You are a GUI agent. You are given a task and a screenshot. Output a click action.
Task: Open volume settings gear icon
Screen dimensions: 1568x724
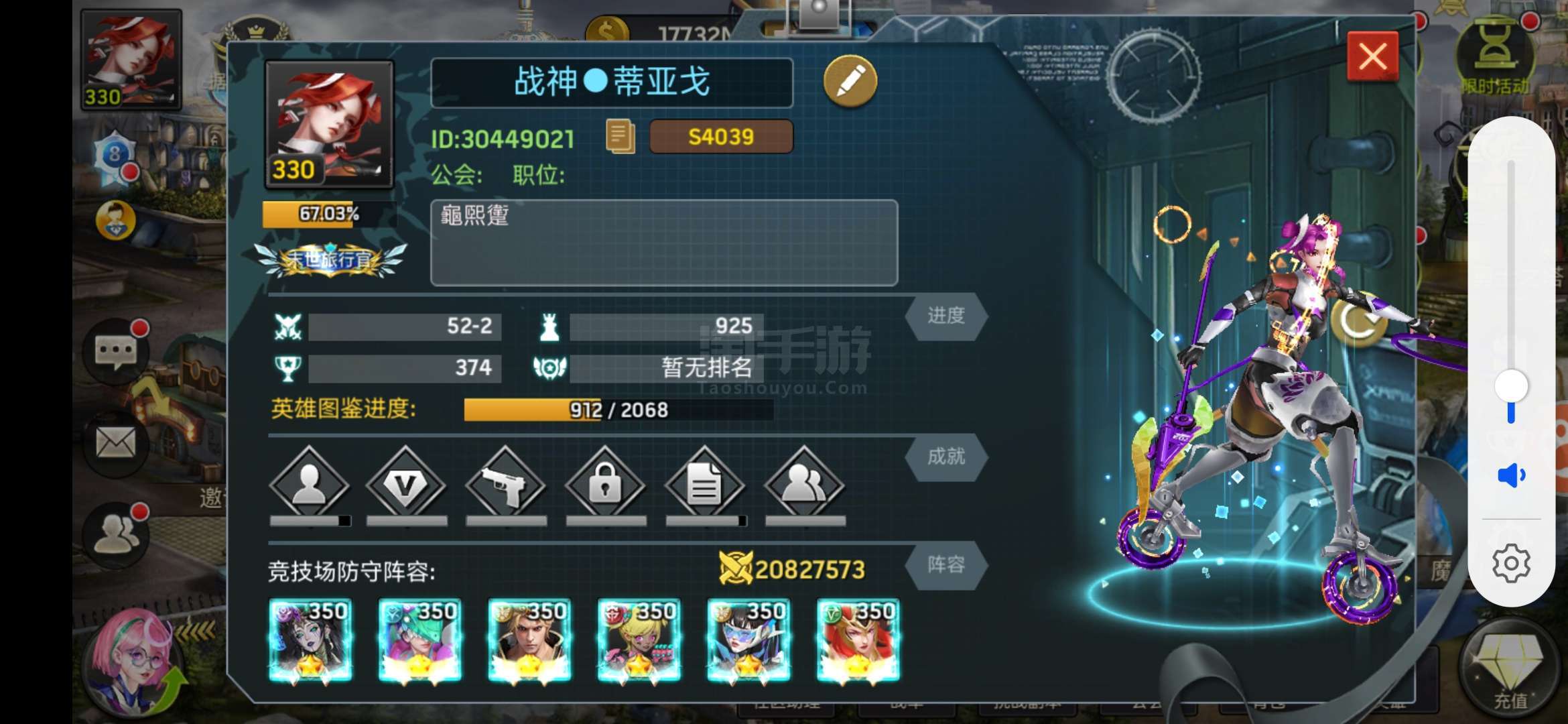coord(1512,563)
